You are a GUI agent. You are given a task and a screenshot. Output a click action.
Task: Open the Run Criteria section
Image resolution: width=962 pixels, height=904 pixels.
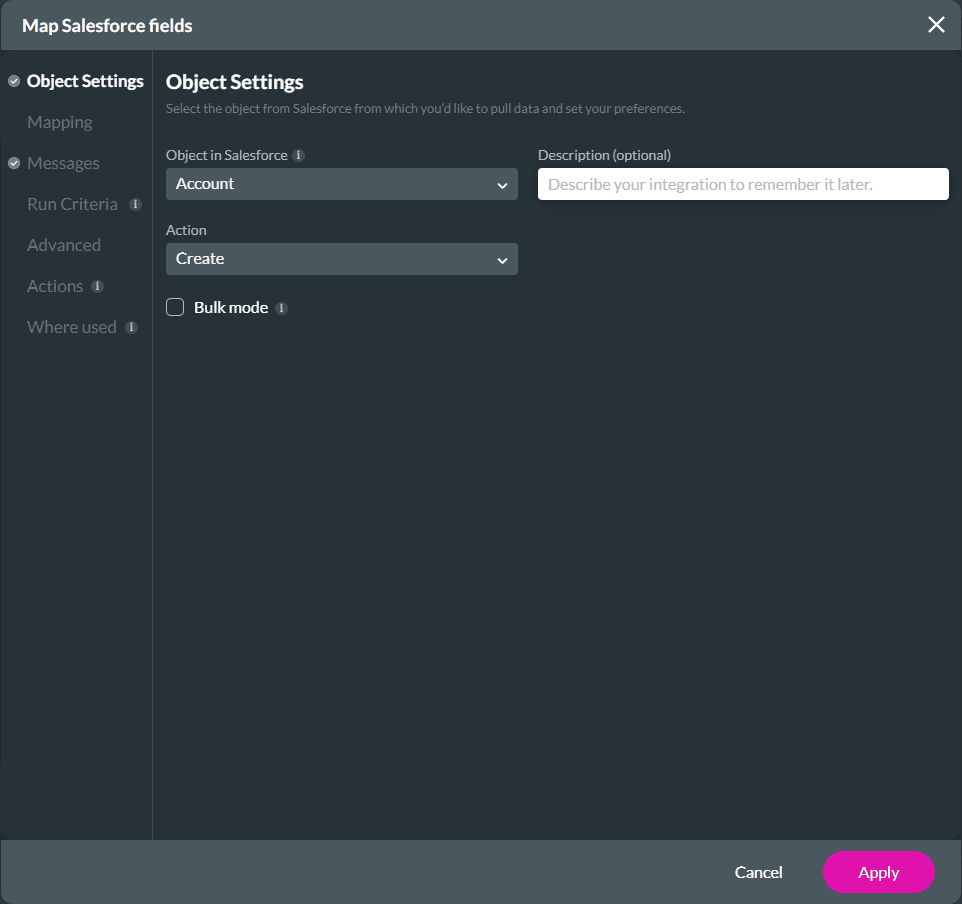74,204
